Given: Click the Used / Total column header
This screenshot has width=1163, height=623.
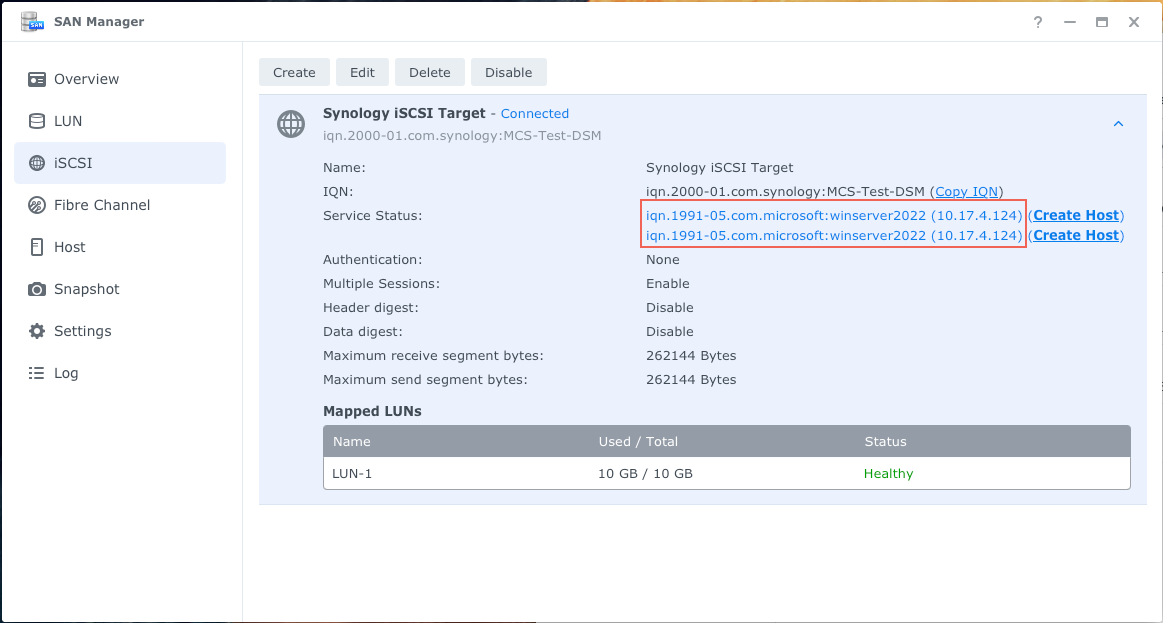Looking at the screenshot, I should pos(638,441).
